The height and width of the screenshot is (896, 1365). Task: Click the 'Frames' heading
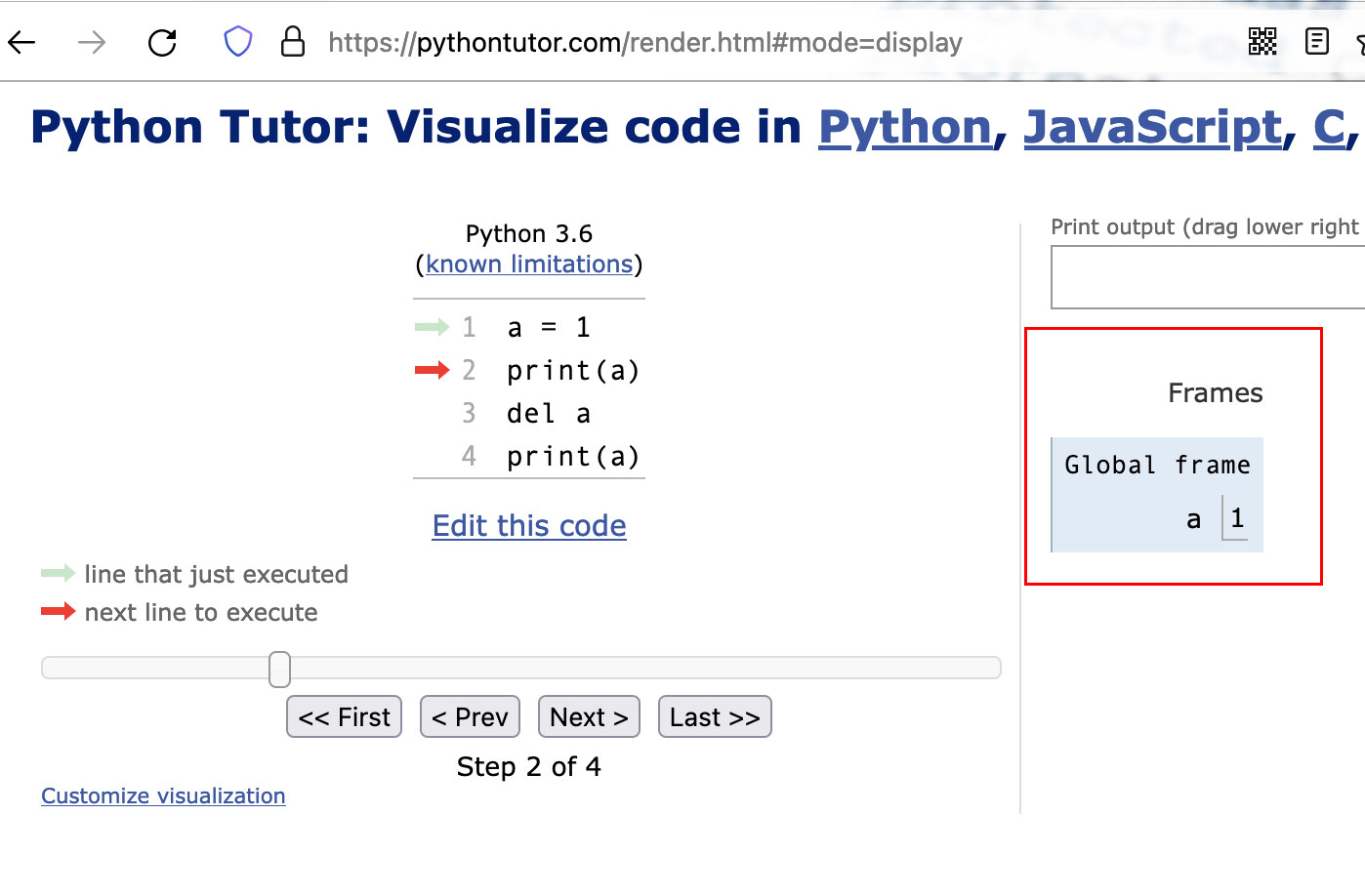tap(1216, 392)
